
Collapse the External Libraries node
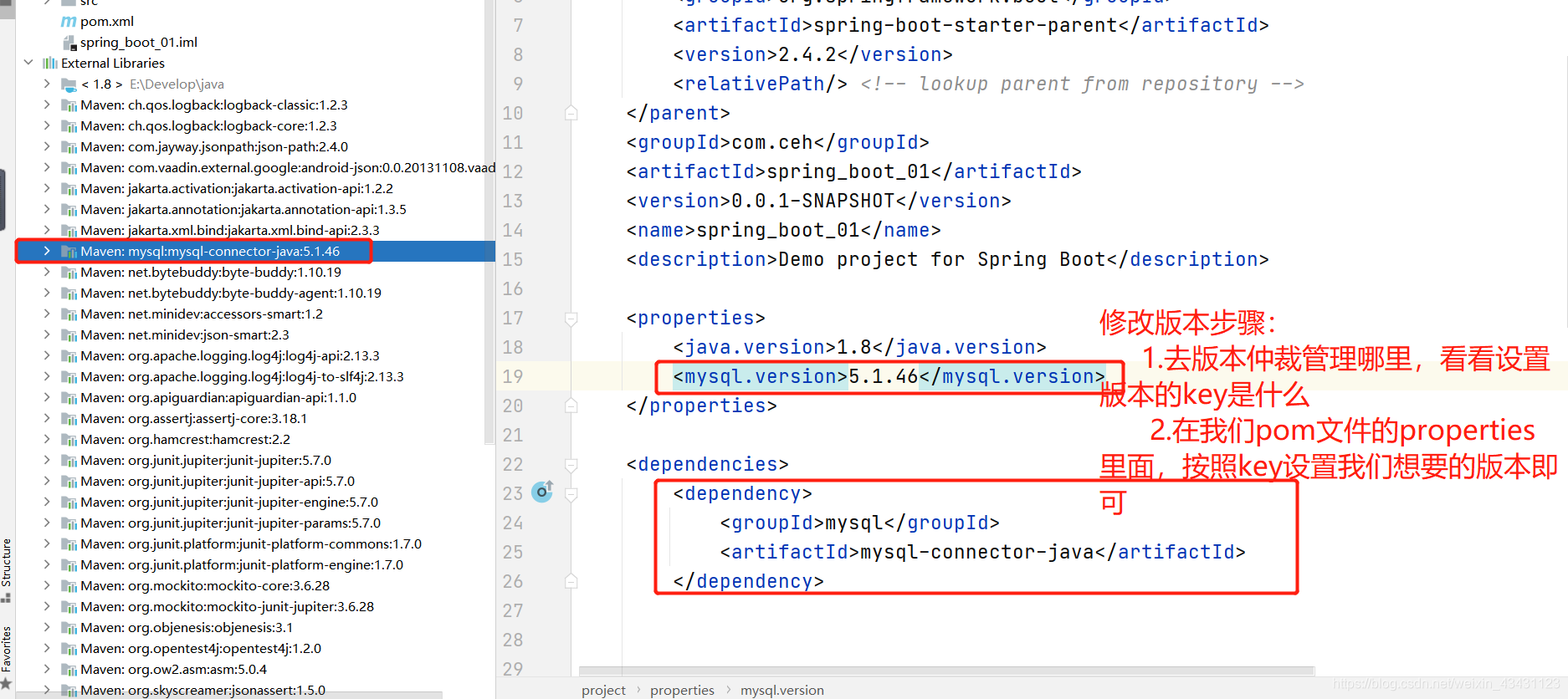coord(28,63)
